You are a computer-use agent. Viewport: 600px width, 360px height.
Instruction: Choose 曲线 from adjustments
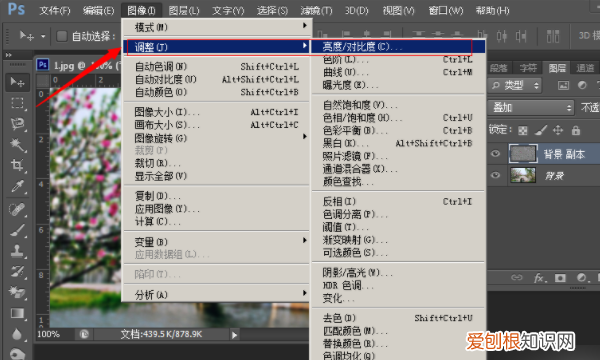[x=398, y=72]
